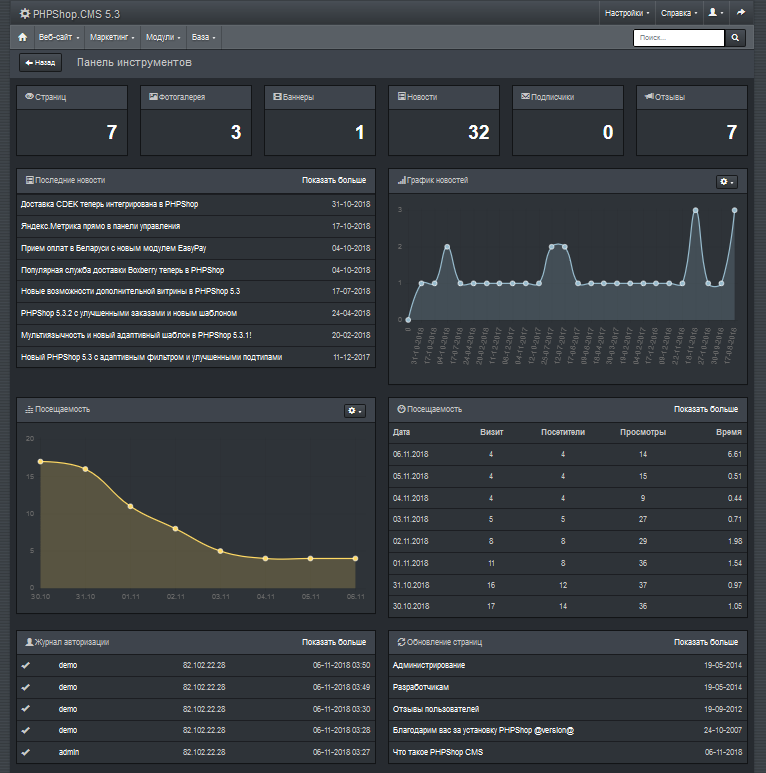
Task: Open the Разработчикам page entry
Action: coord(421,687)
